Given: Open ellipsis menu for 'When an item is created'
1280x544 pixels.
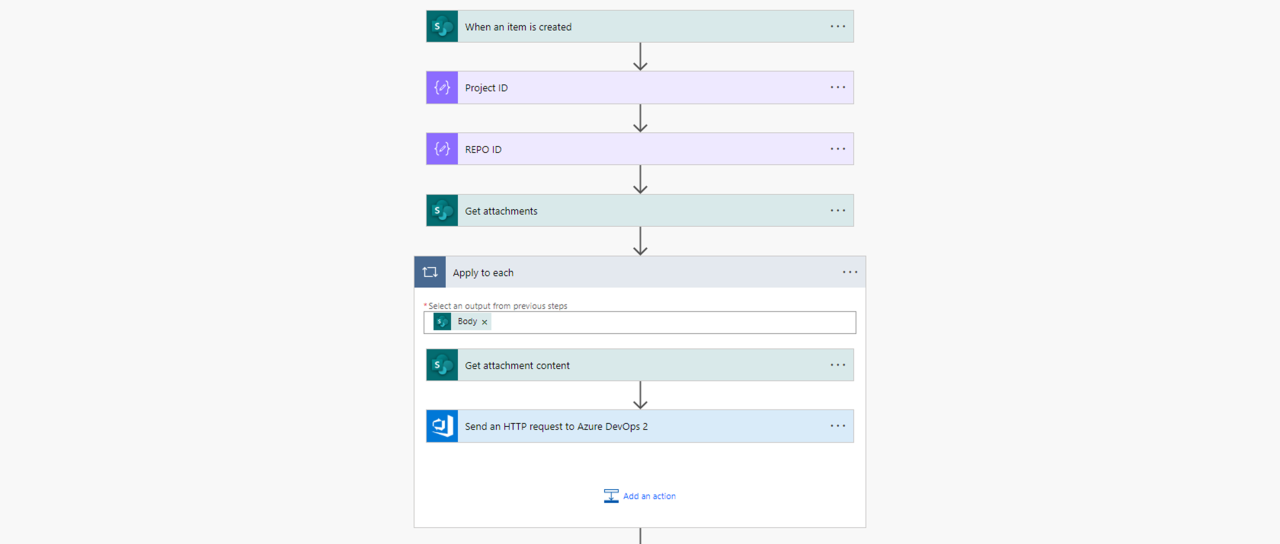Looking at the screenshot, I should coord(838,27).
